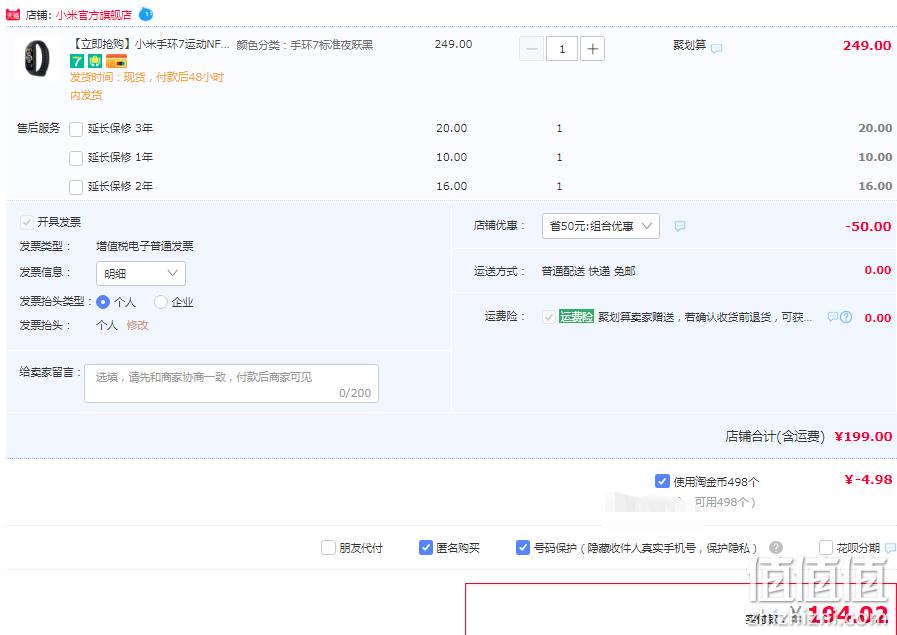The image size is (897, 635).
Task: Click the comment bubble icon beside 聚划算
Action: [716, 49]
